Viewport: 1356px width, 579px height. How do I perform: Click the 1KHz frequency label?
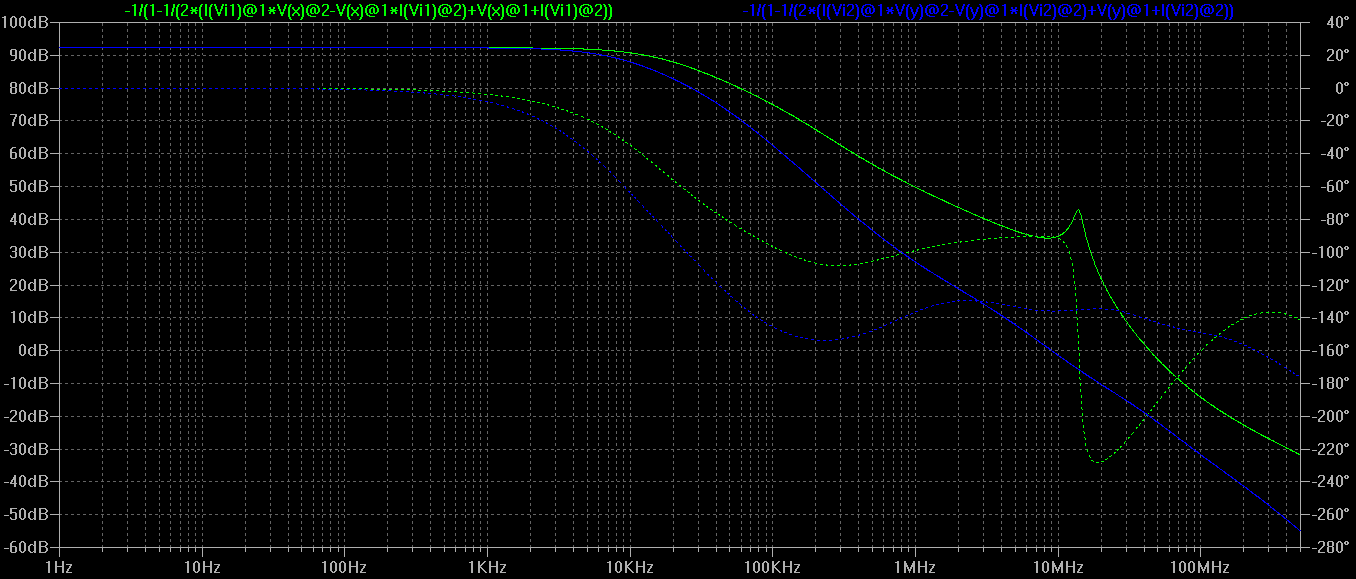coord(487,568)
